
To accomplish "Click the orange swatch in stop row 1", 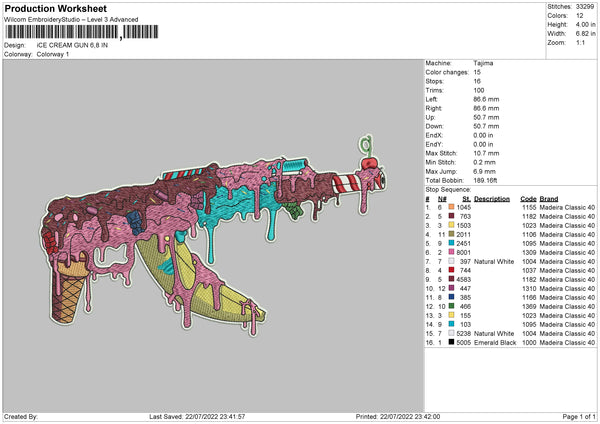I will 452,207.
